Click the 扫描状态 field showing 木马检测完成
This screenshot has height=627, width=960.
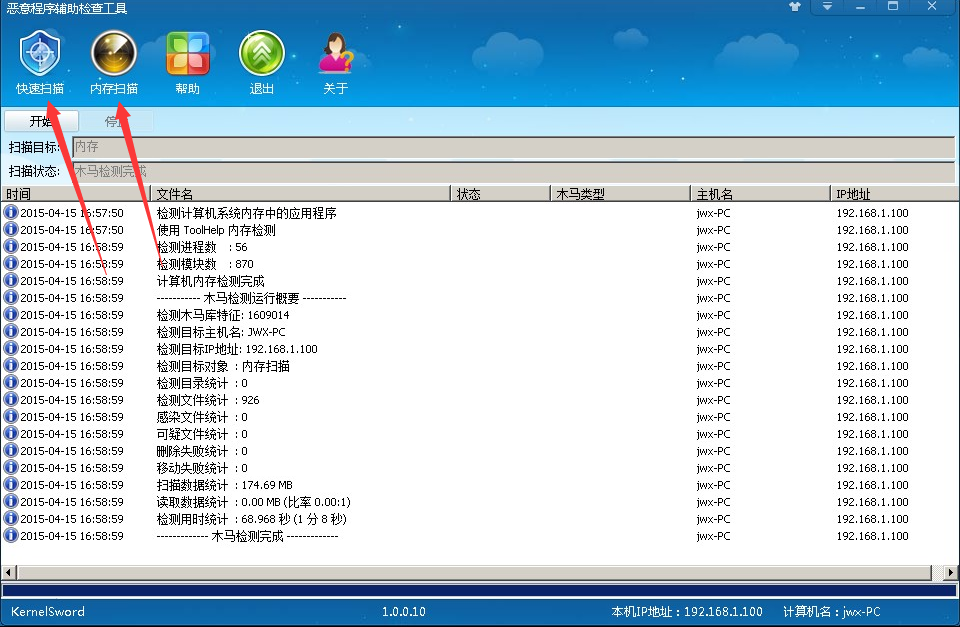[513, 171]
